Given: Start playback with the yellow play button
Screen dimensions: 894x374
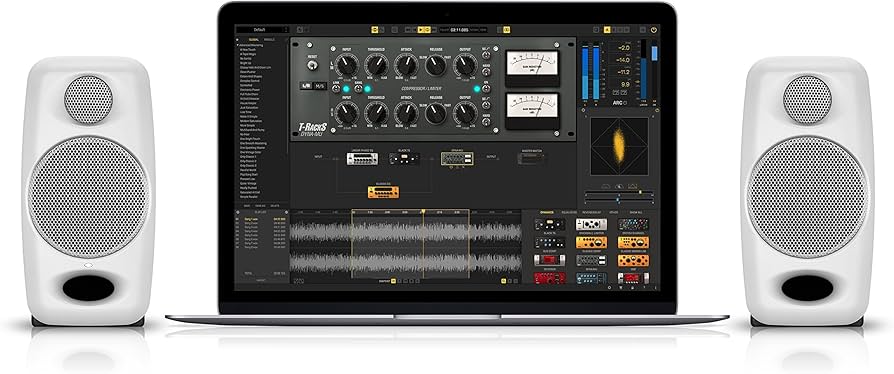Looking at the screenshot, I should point(421,29).
